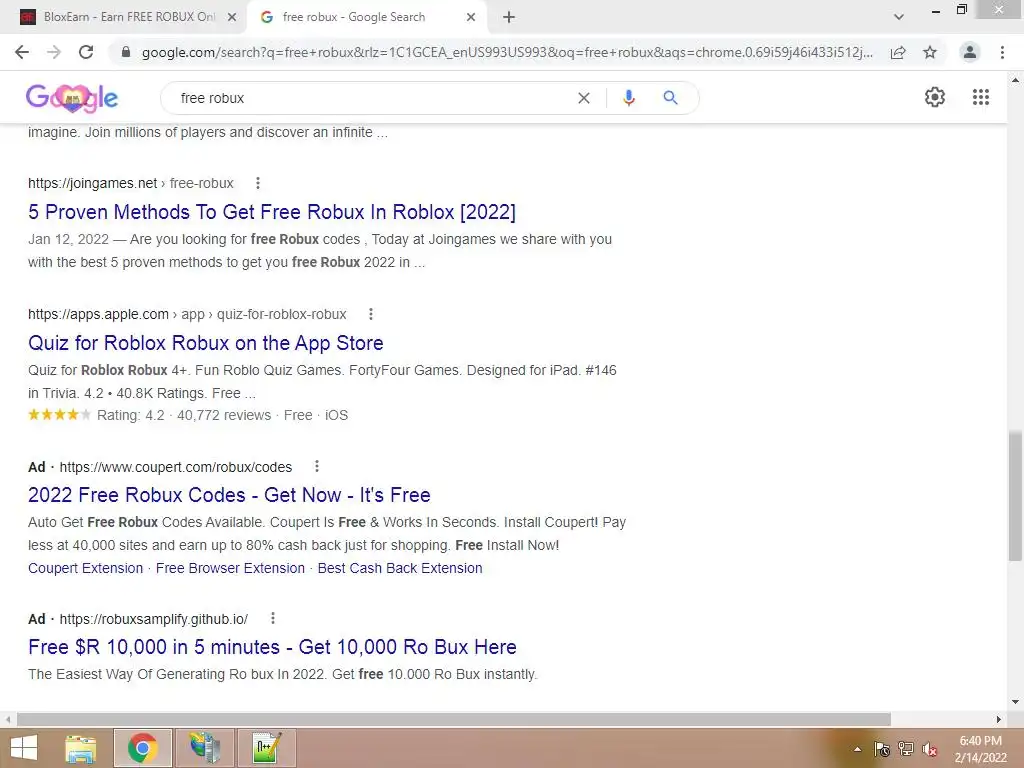Image resolution: width=1024 pixels, height=768 pixels.
Task: Open the taskbar clock and date
Action: pyautogui.click(x=980, y=749)
